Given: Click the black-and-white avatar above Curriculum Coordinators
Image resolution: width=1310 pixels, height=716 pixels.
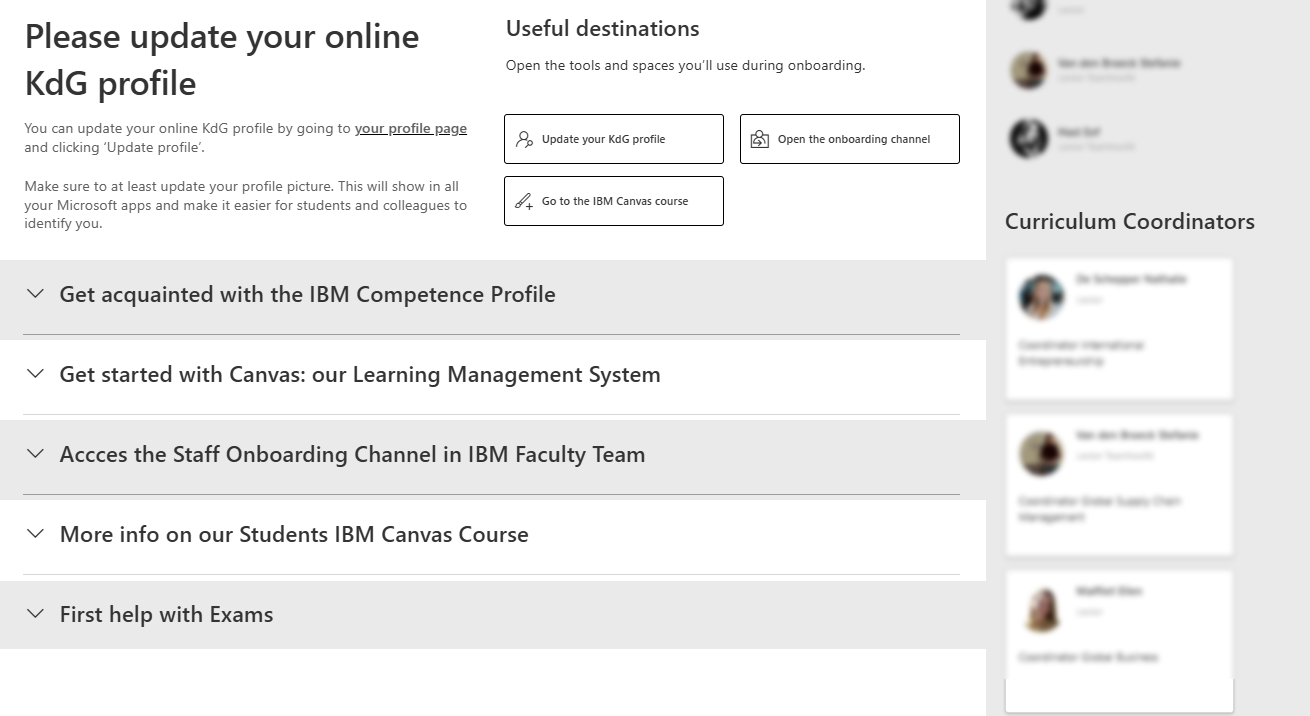Looking at the screenshot, I should (1028, 139).
